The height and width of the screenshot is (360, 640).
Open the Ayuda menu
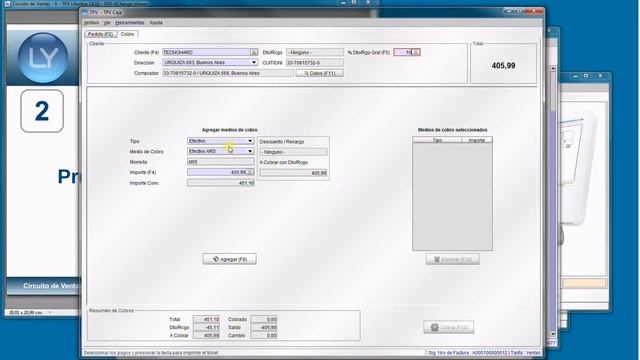tap(156, 22)
